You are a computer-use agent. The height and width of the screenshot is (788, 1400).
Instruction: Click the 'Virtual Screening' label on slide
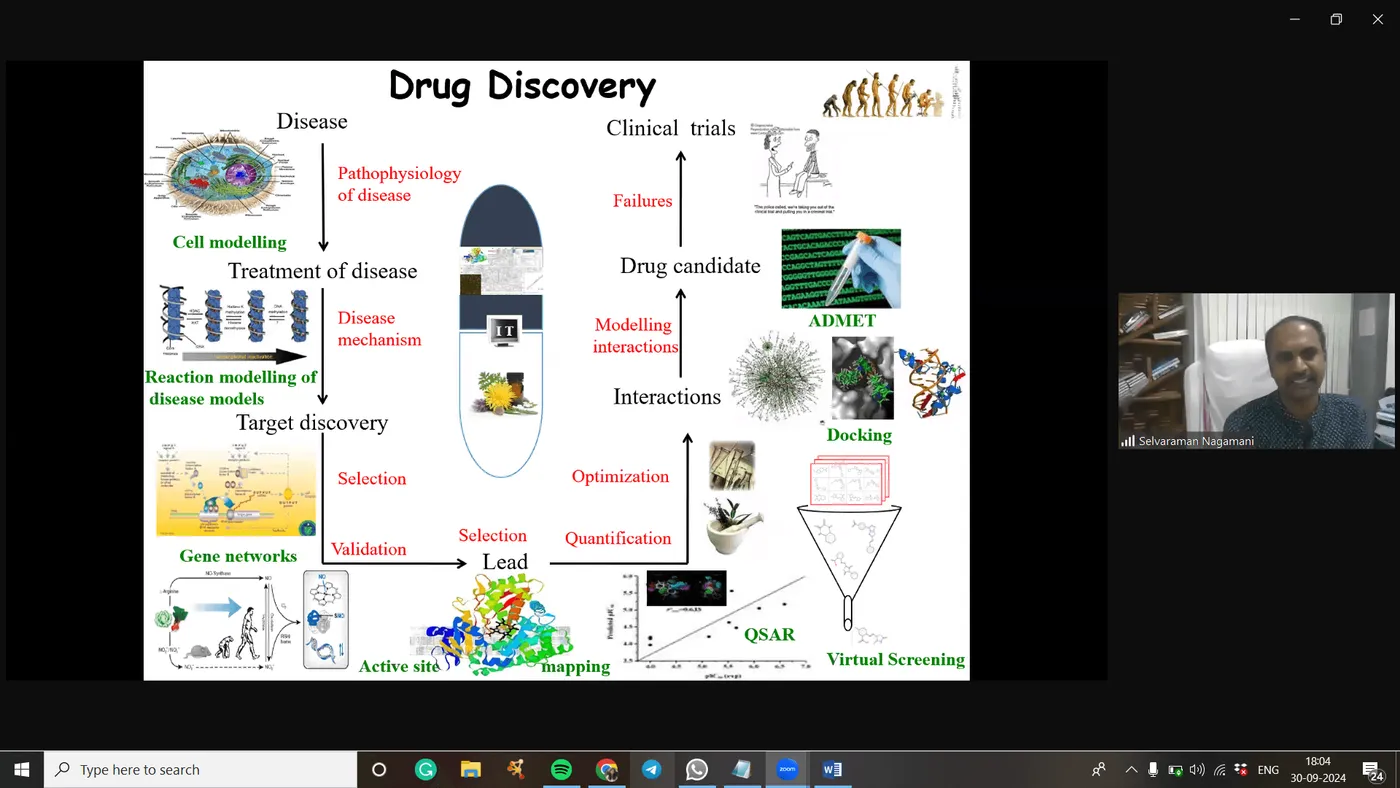(x=896, y=659)
